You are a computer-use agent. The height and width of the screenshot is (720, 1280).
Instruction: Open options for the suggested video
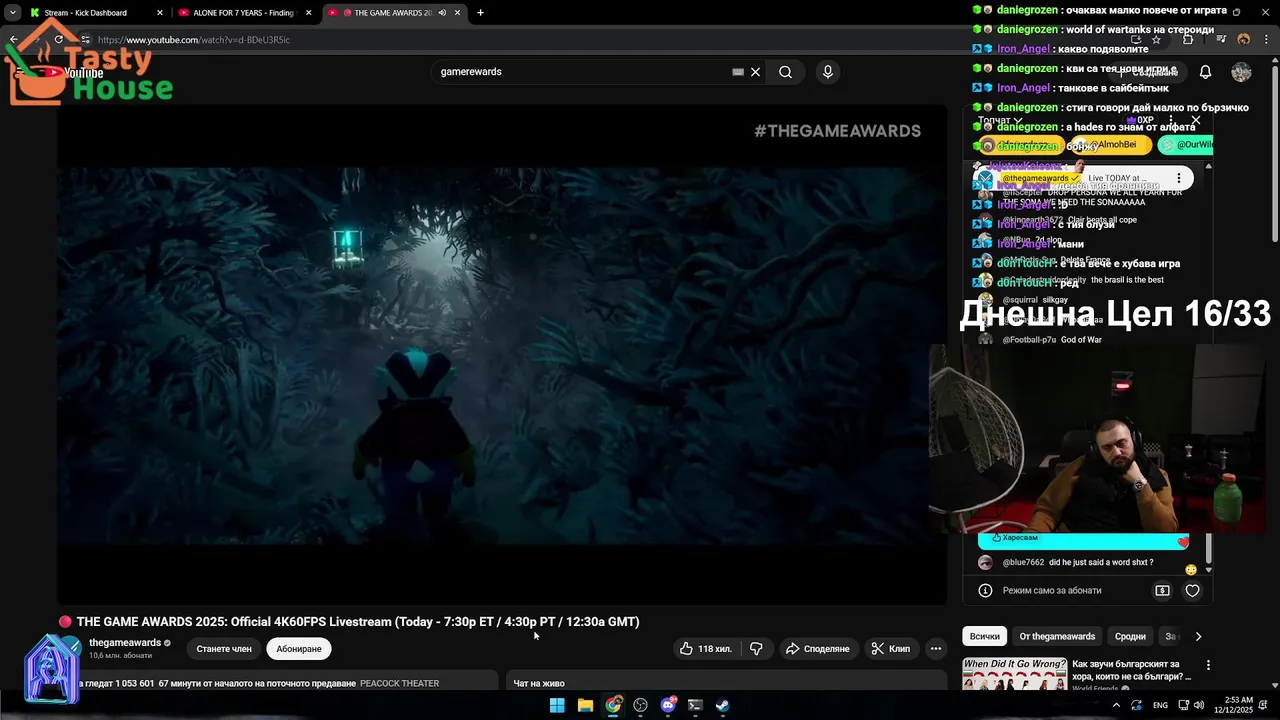tap(1208, 665)
